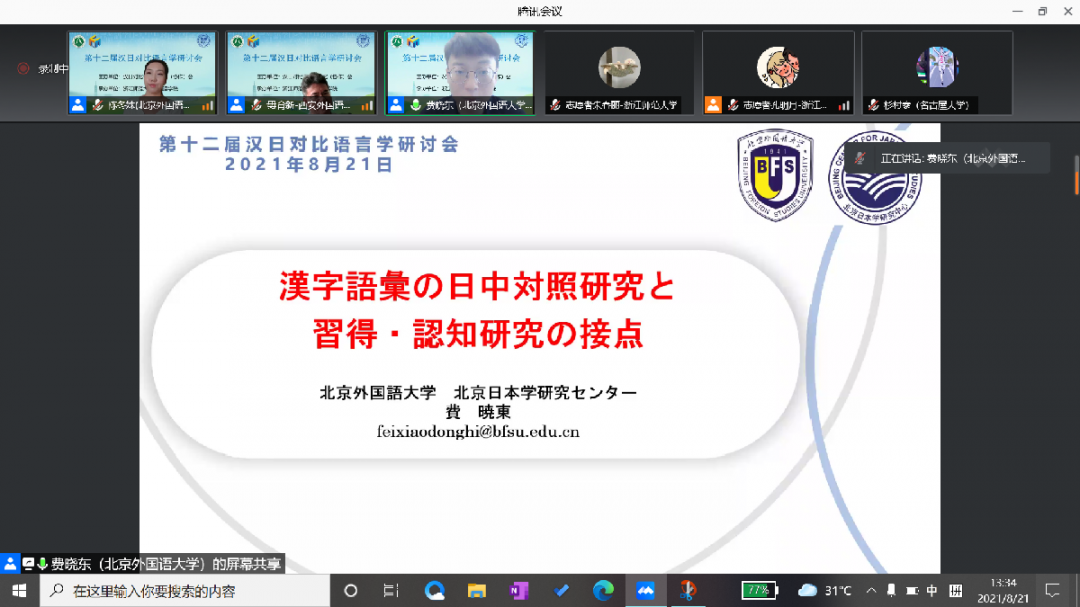Click the orange signal bars on the woman's video tile

click(x=207, y=105)
